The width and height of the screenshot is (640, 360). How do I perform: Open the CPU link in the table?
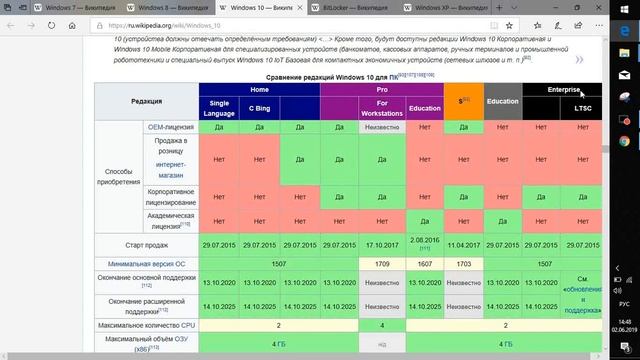188,325
